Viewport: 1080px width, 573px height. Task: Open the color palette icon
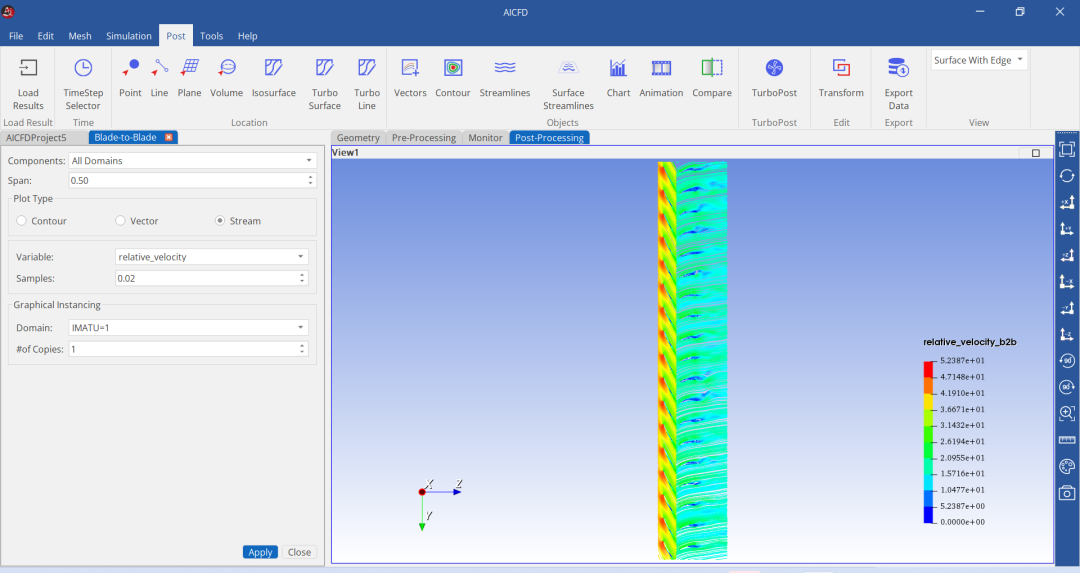click(x=1067, y=466)
